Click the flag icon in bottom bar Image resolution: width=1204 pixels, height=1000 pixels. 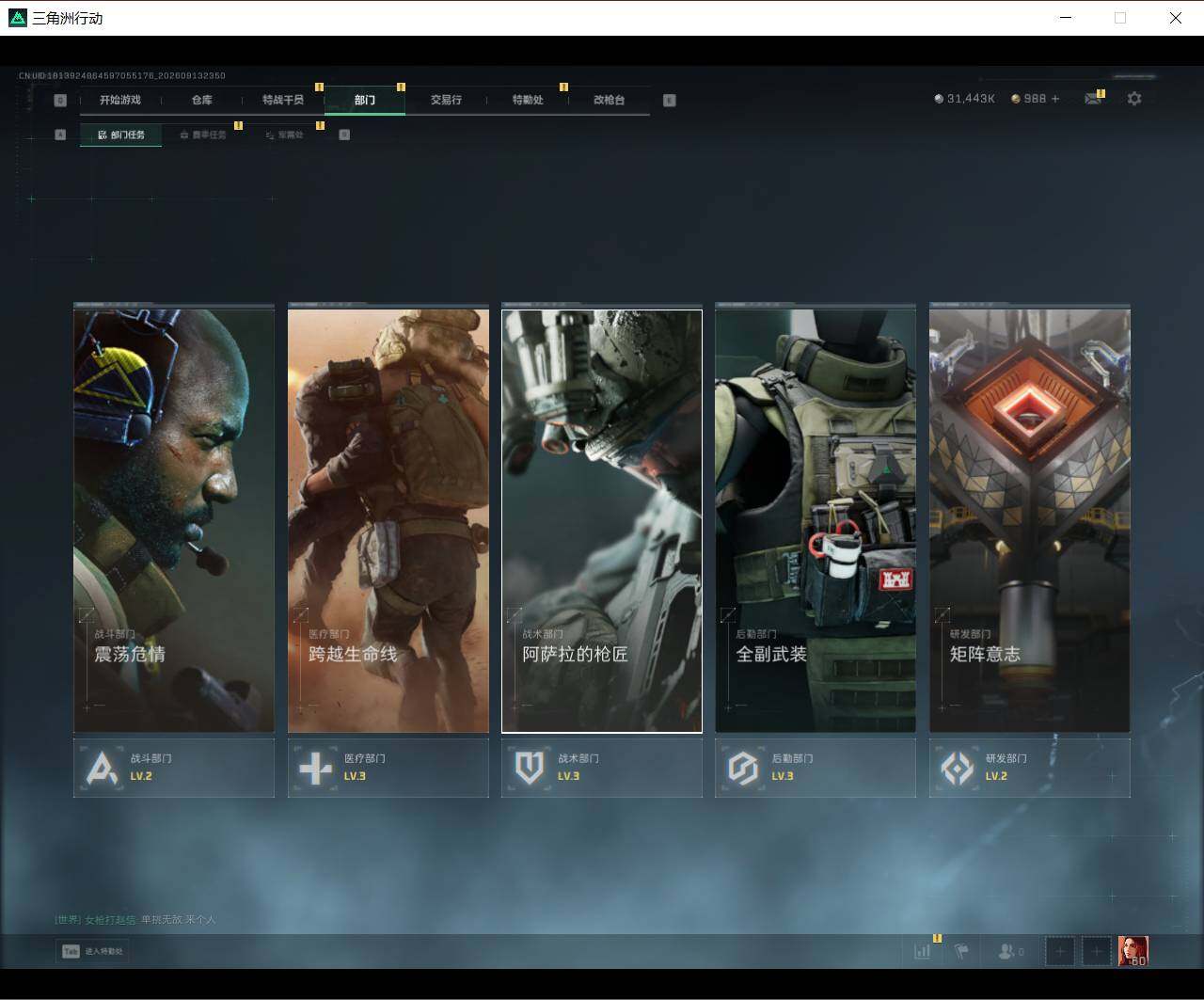(x=961, y=951)
